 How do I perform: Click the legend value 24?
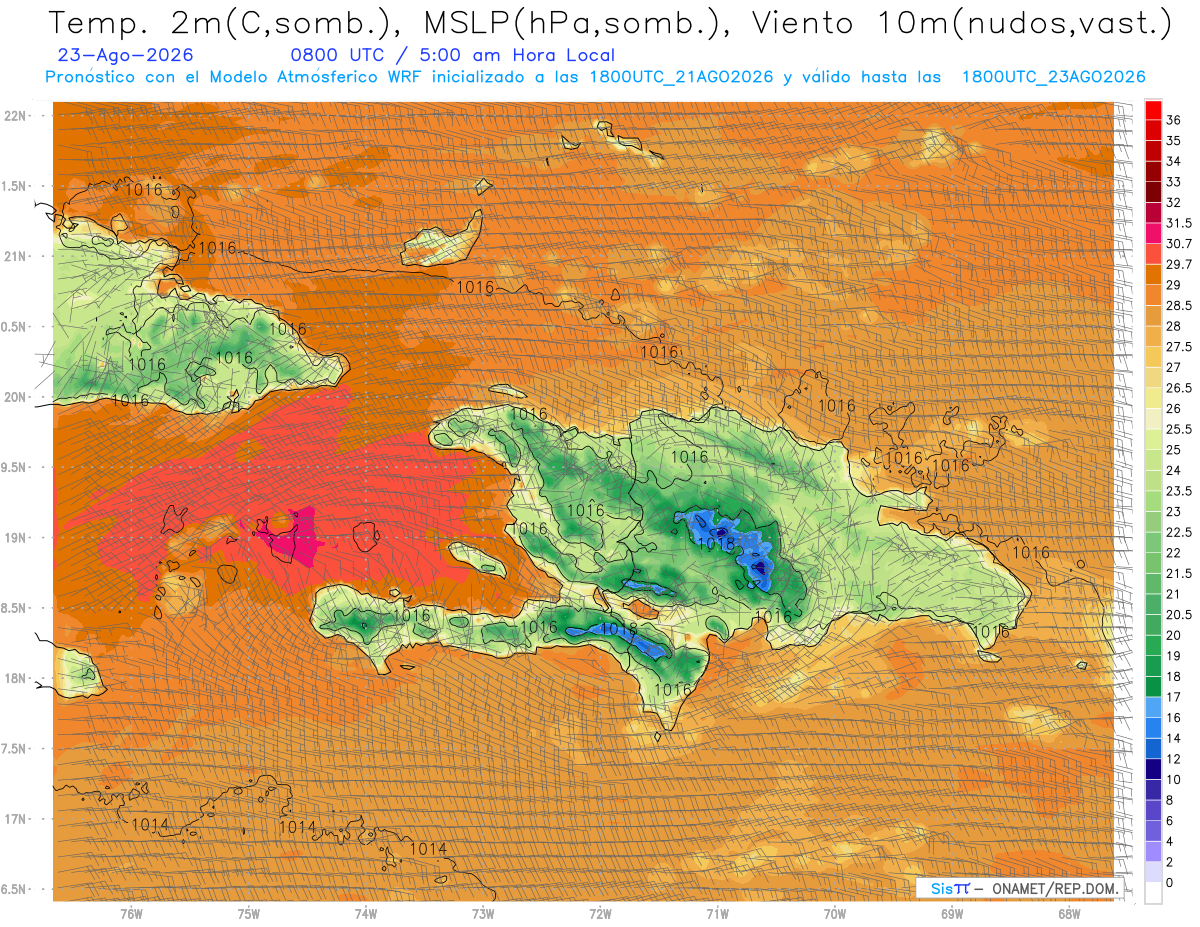pos(1174,470)
